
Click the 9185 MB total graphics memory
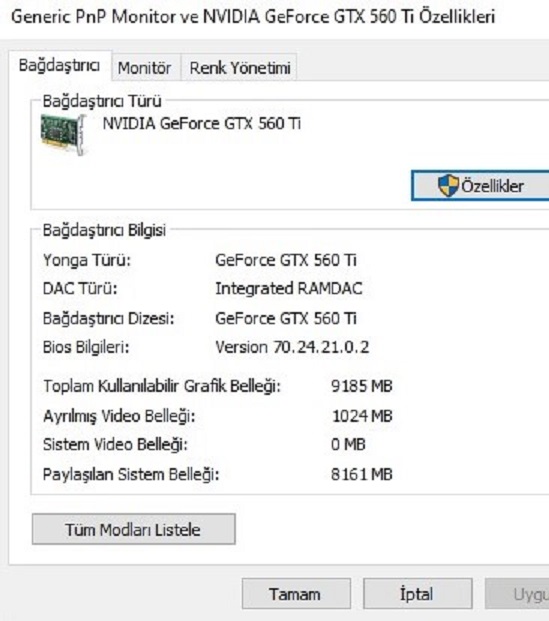(x=362, y=386)
